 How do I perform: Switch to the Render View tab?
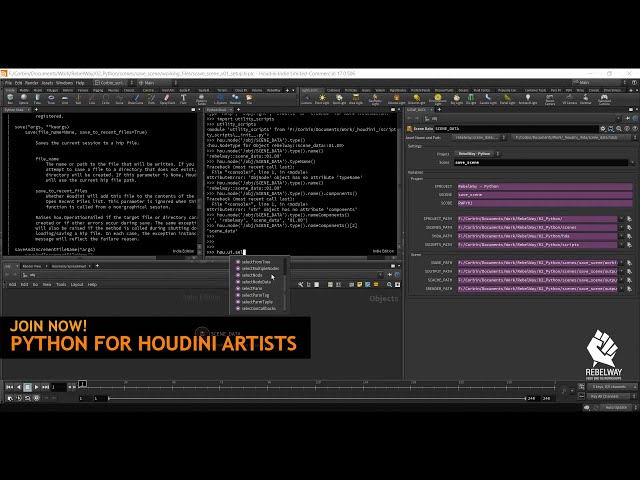[x=32, y=266]
